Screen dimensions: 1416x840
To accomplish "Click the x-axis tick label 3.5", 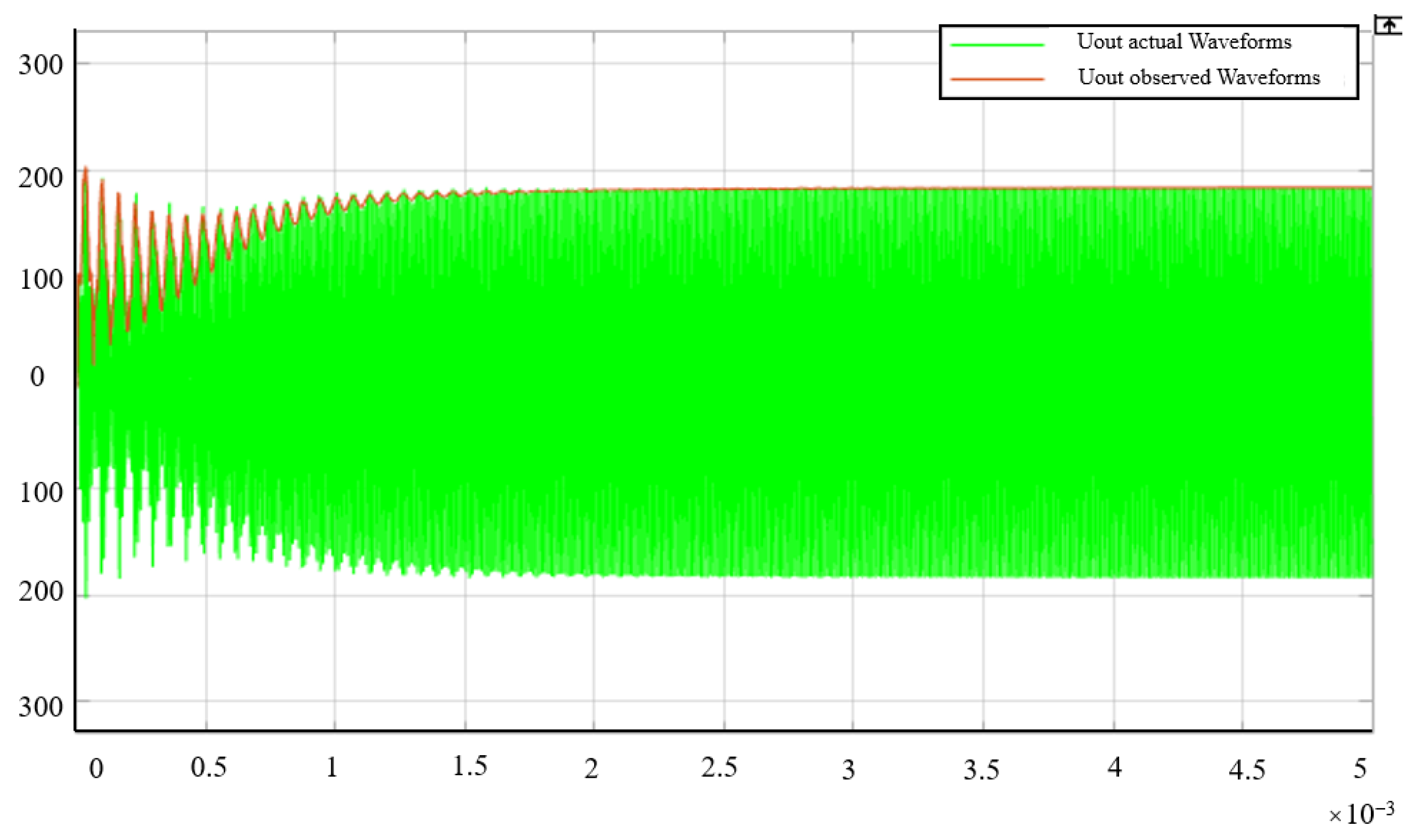I will pyautogui.click(x=981, y=770).
